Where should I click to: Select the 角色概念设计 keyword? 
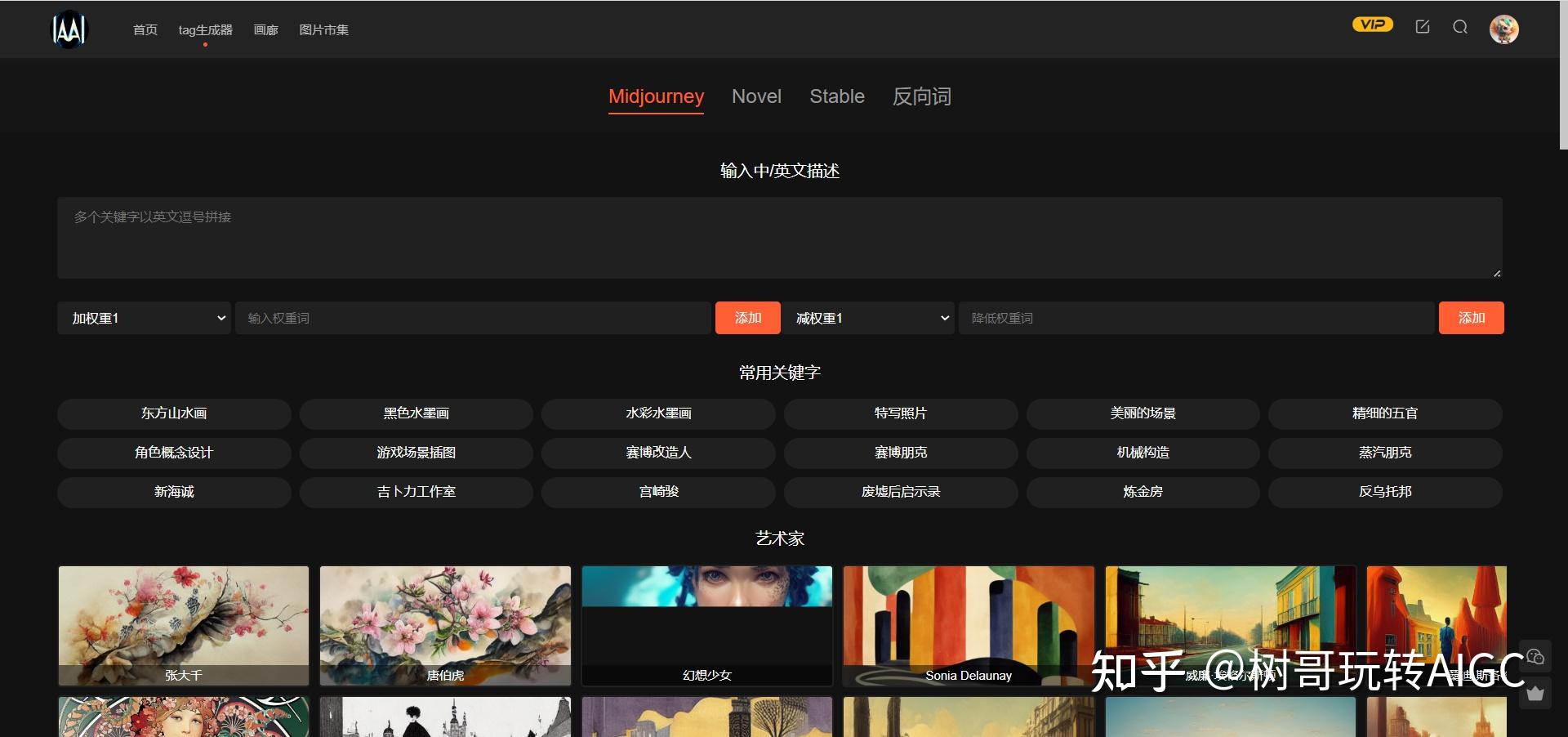click(x=174, y=453)
